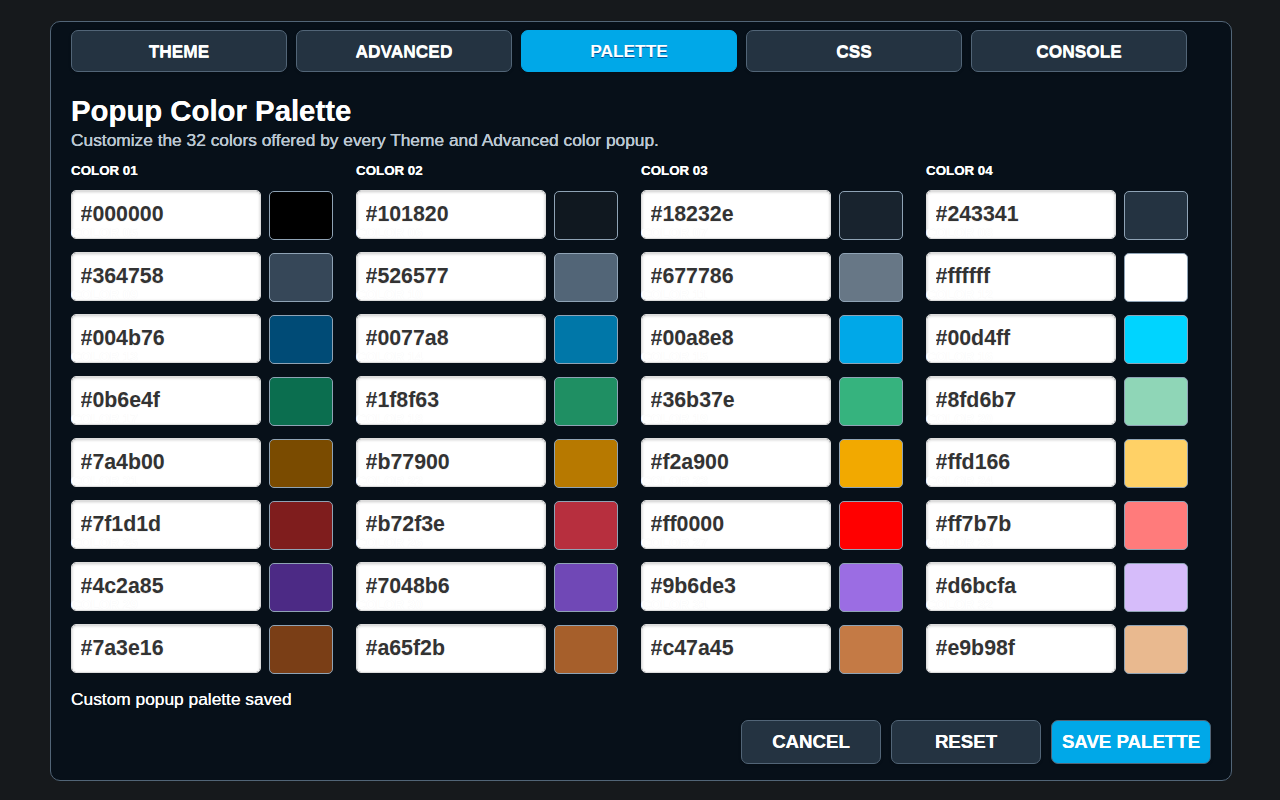Click the 'Custom popup palette saved' status message
This screenshot has height=800, width=1280.
[x=181, y=700]
